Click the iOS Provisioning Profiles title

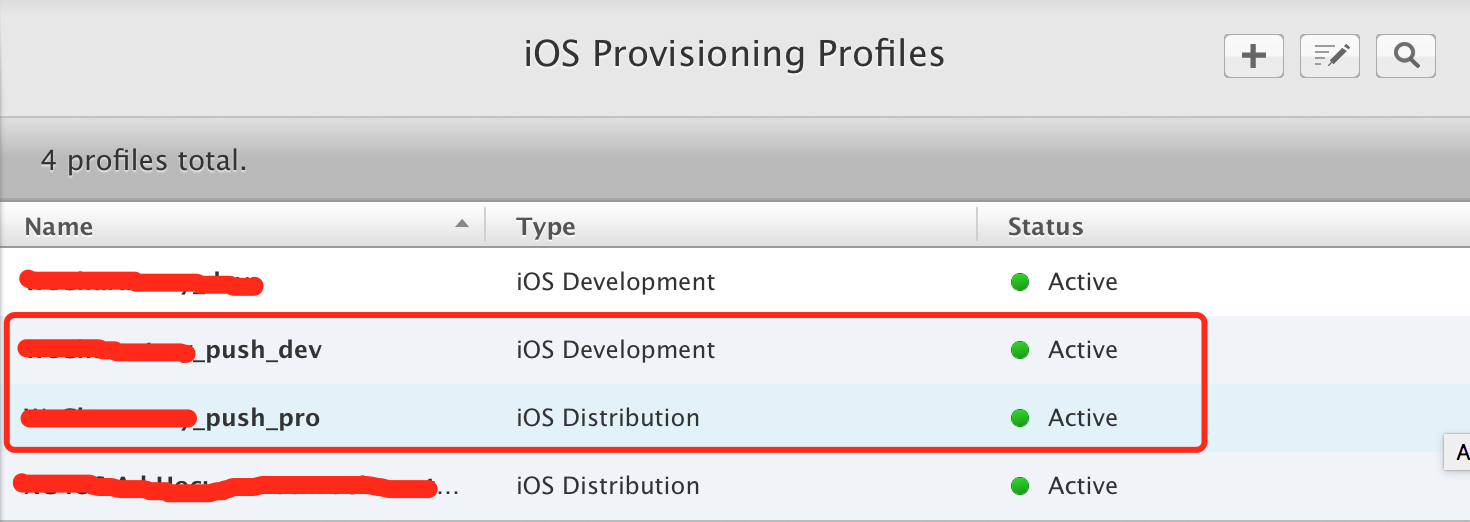click(x=734, y=54)
